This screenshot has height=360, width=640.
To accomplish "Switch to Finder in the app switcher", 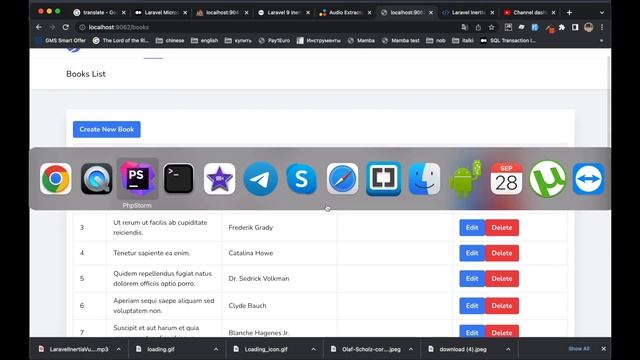I will tap(424, 179).
